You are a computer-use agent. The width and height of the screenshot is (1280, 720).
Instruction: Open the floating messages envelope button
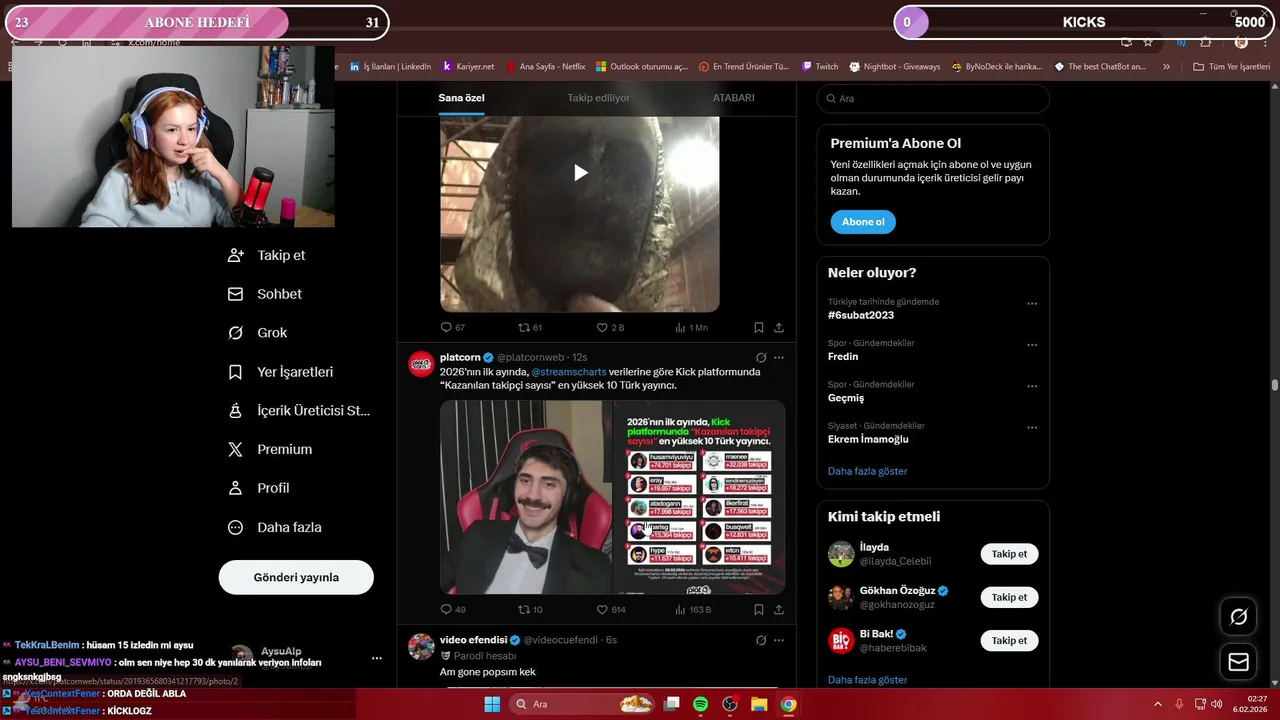[1238, 662]
